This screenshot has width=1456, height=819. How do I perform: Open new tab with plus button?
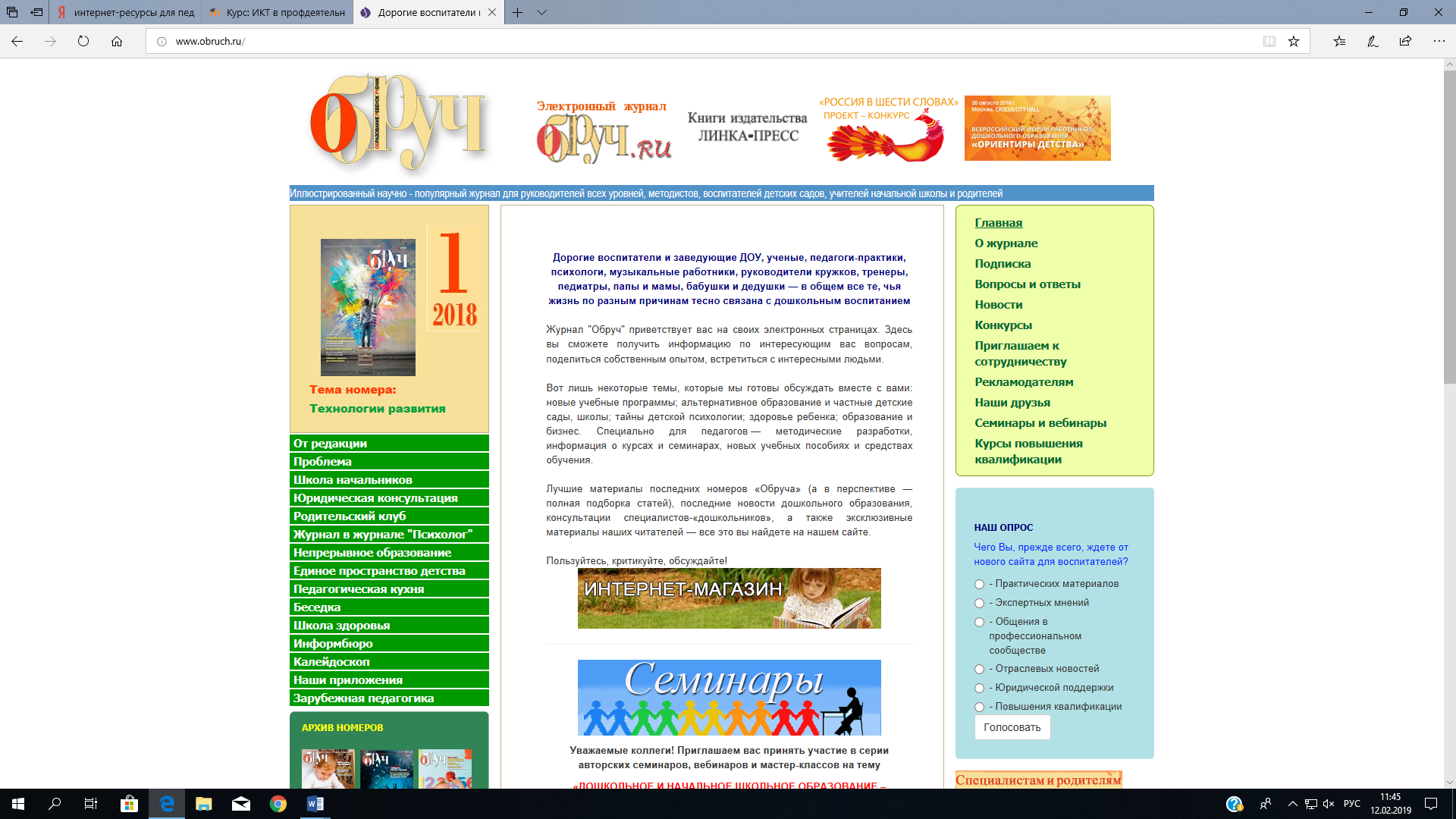(x=517, y=12)
